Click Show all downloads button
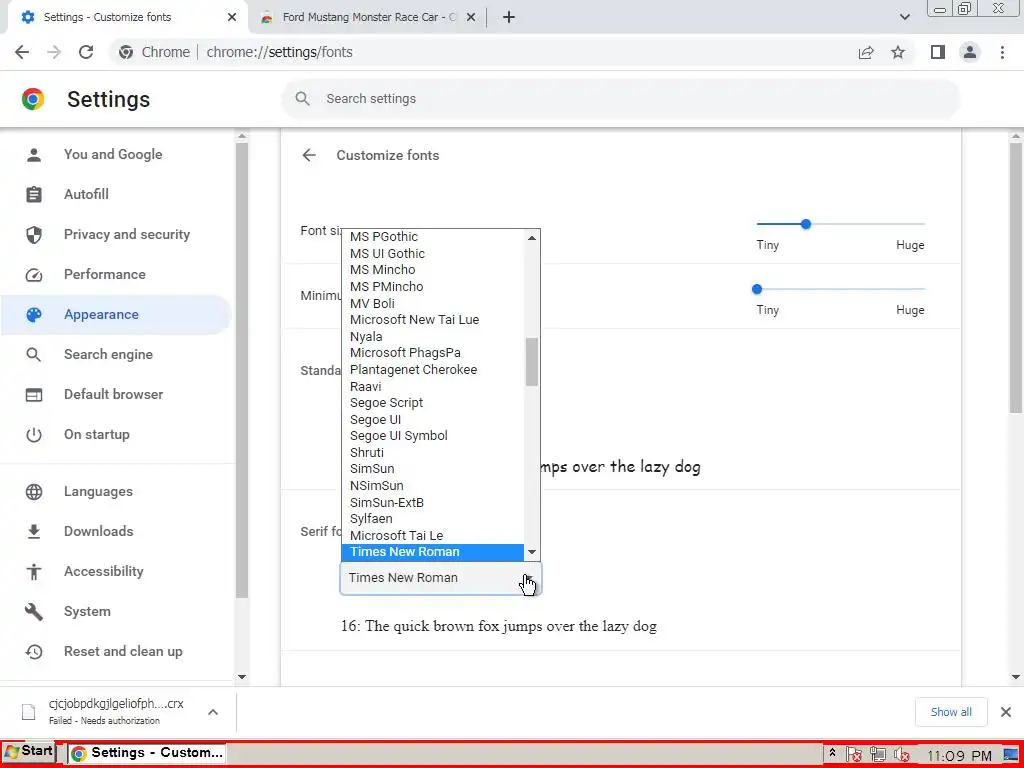Image resolution: width=1024 pixels, height=768 pixels. coord(951,712)
